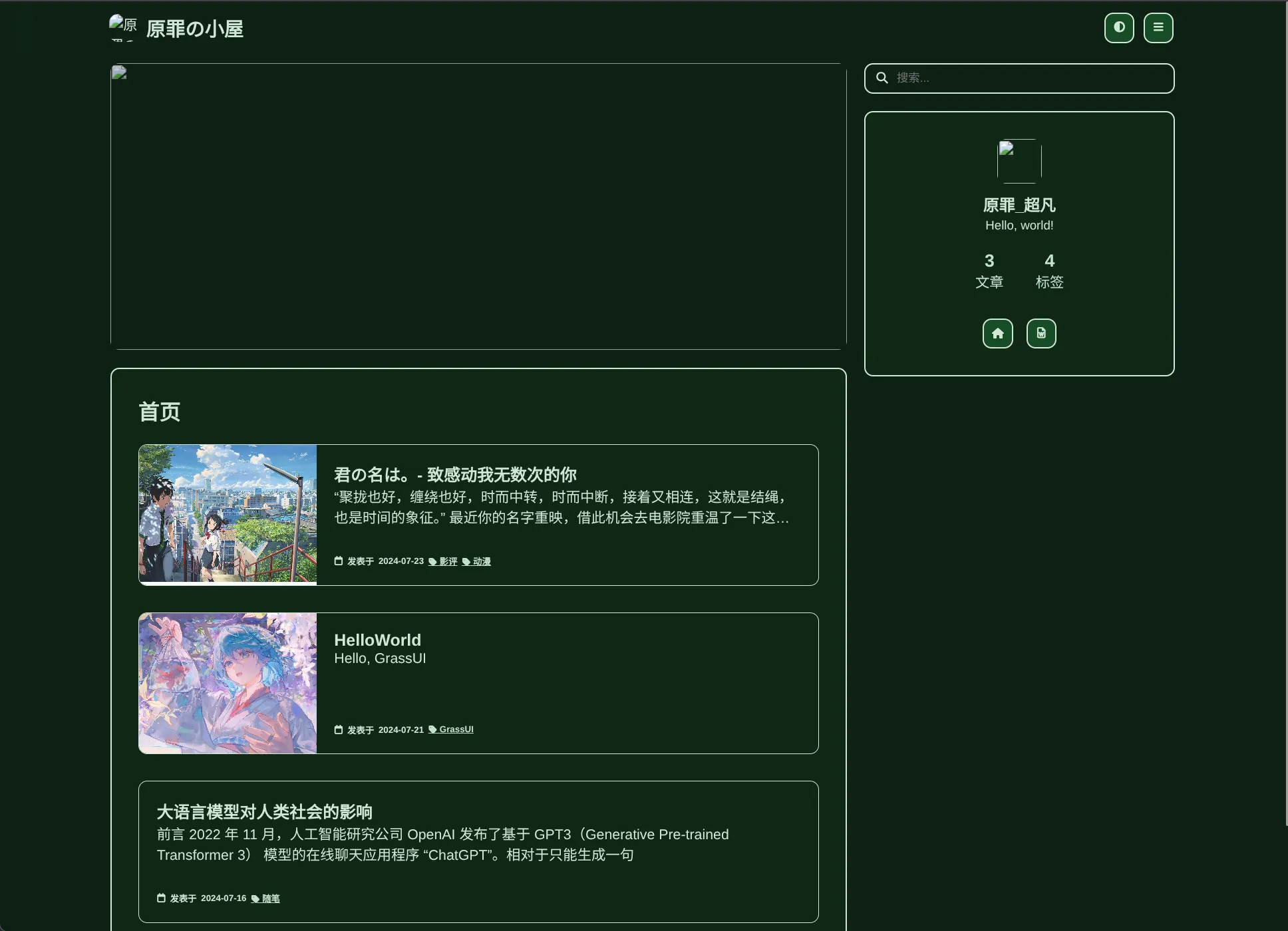
Task: Click the 原罪_超凡 profile name
Action: coord(1019,205)
